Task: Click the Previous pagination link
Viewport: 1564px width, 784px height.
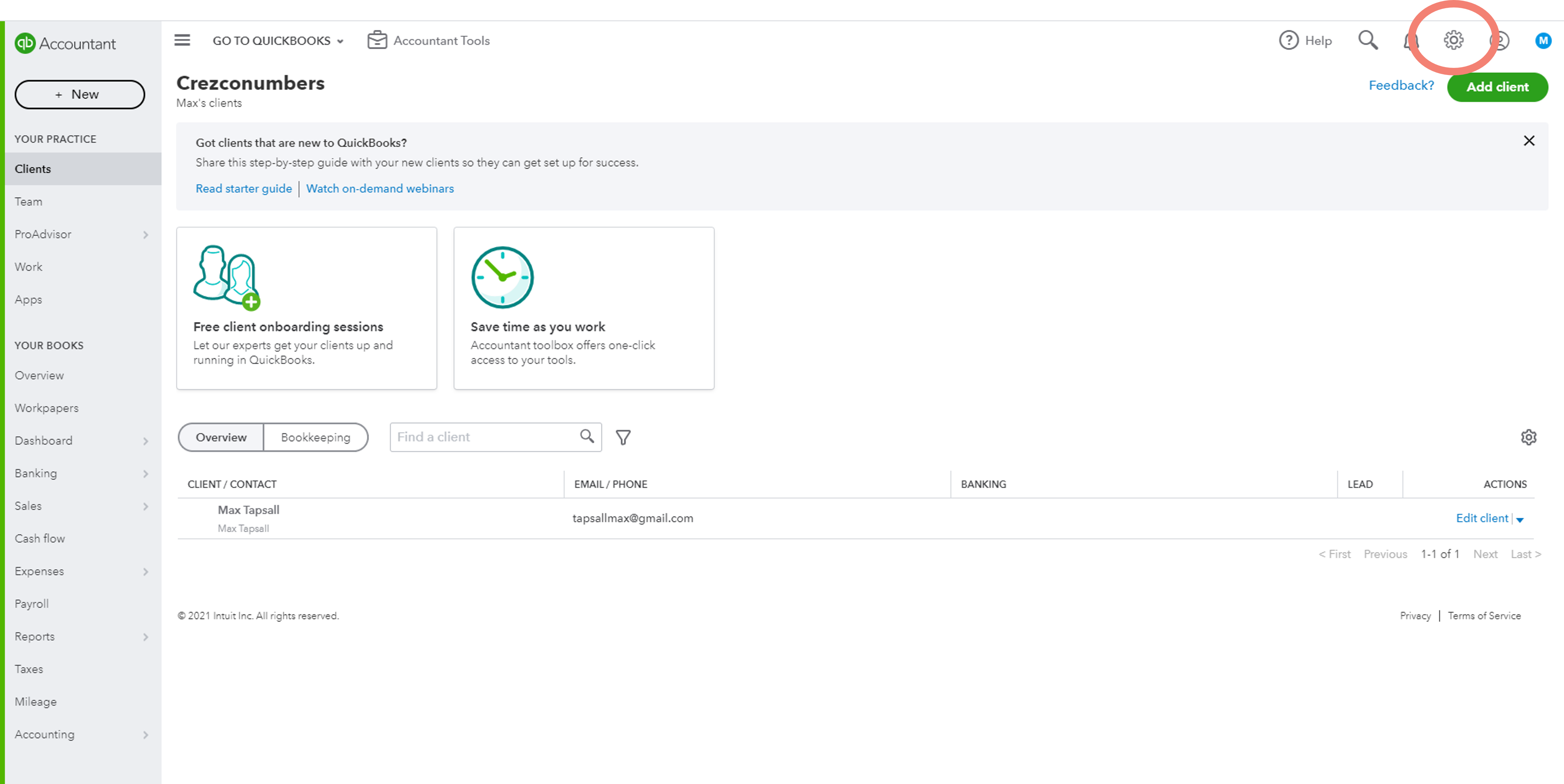Action: 1385,554
